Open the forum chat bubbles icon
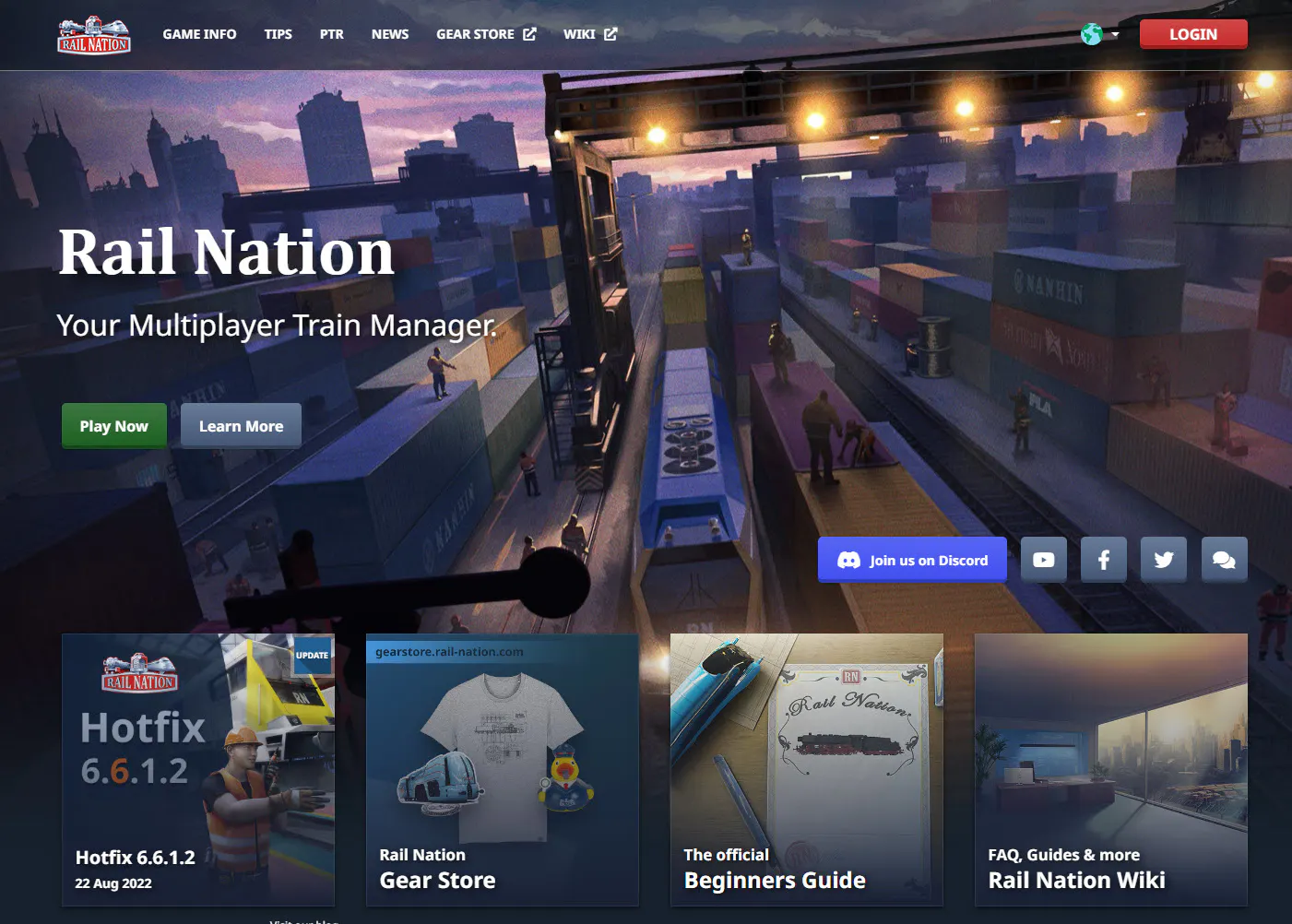The height and width of the screenshot is (924, 1292). 1225,560
